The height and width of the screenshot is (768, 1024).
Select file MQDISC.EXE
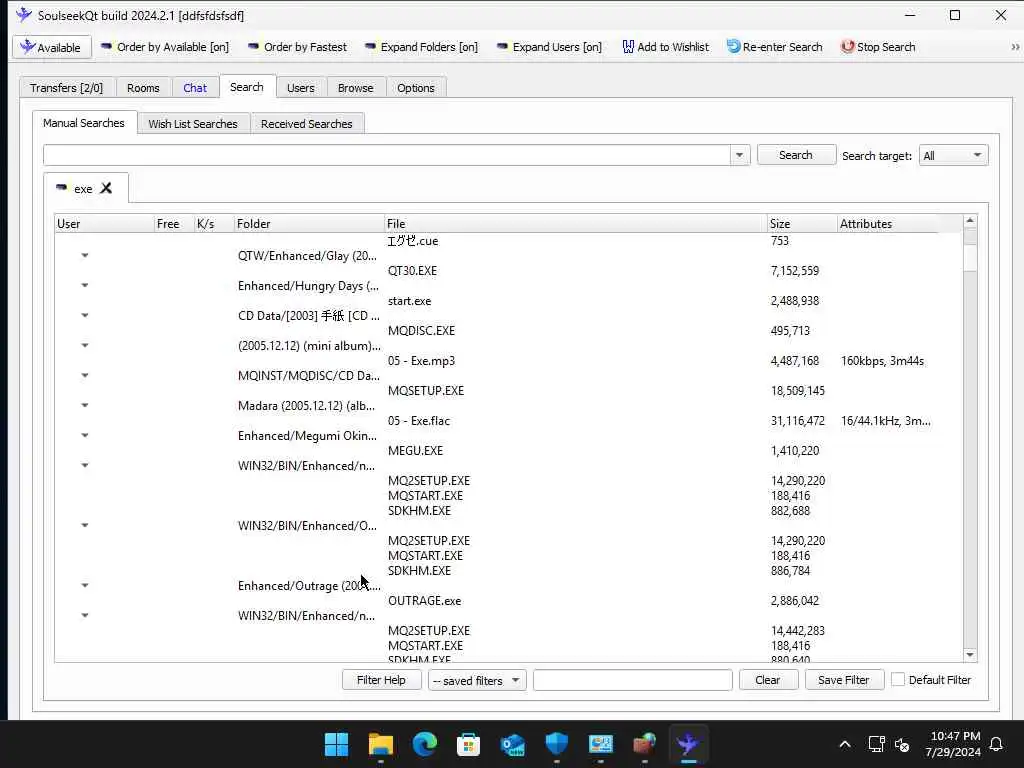pos(421,330)
